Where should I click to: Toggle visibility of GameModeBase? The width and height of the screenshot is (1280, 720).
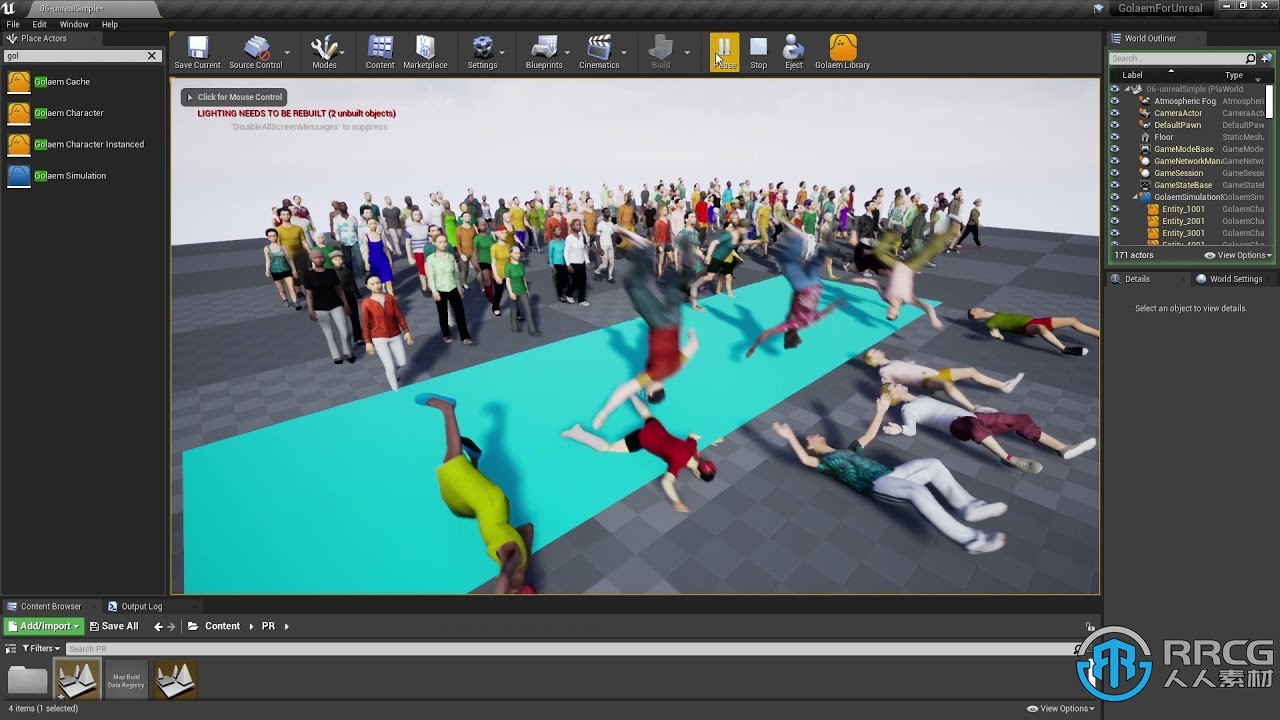pos(1115,149)
